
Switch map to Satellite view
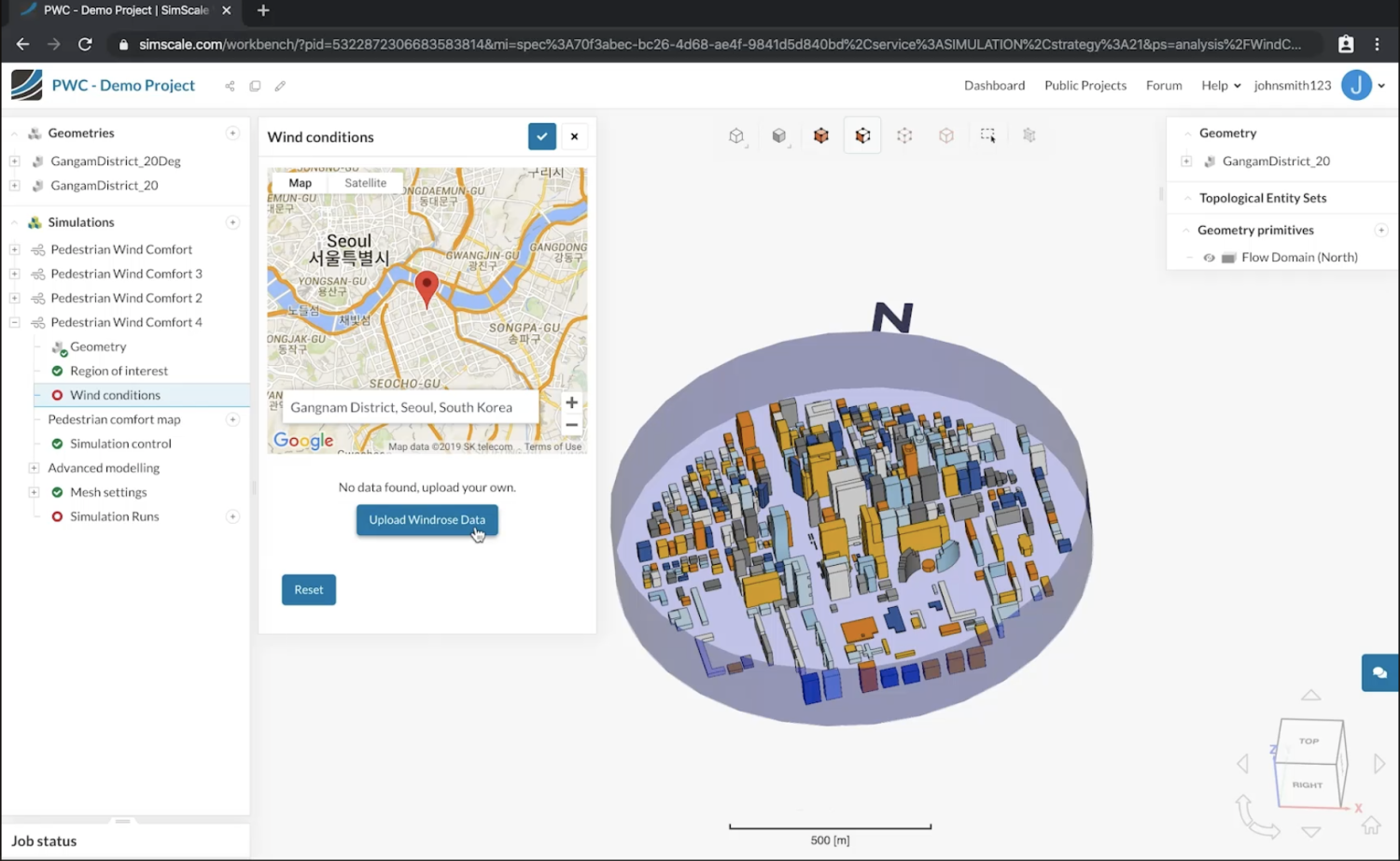[x=365, y=183]
